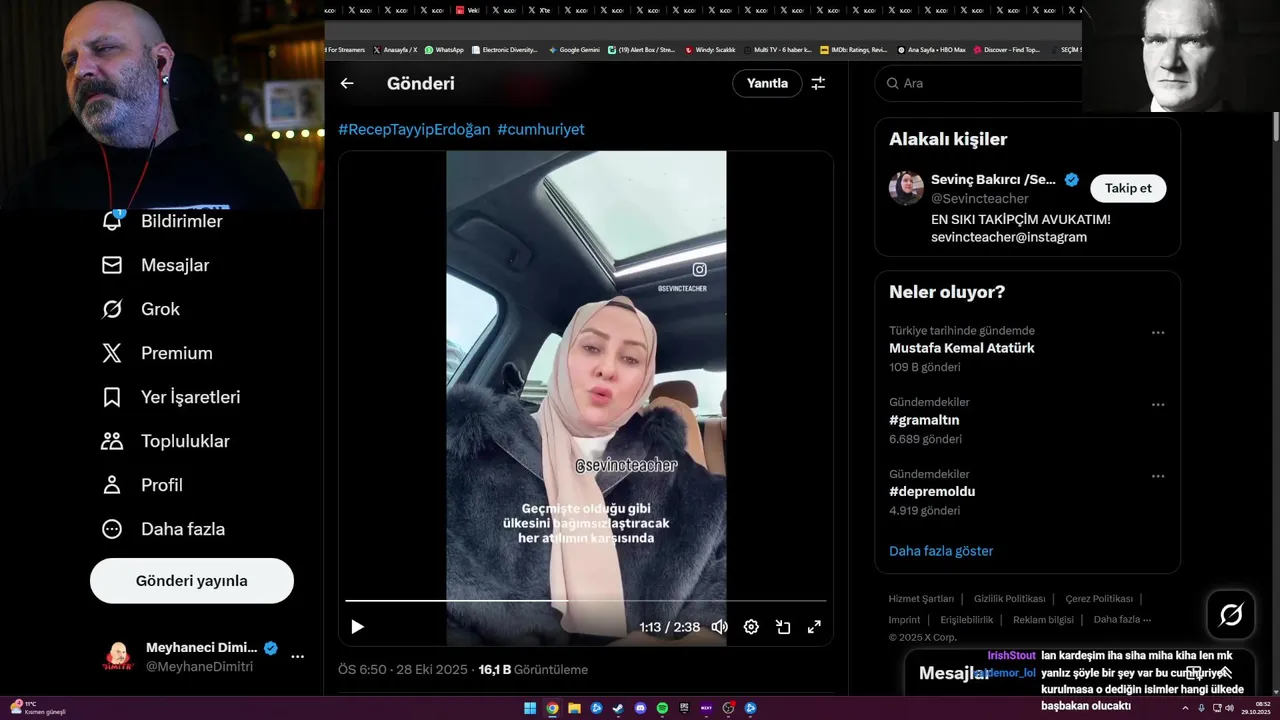The height and width of the screenshot is (720, 1280).
Task: Open Çerez Politikası footer link
Action: (x=1099, y=599)
